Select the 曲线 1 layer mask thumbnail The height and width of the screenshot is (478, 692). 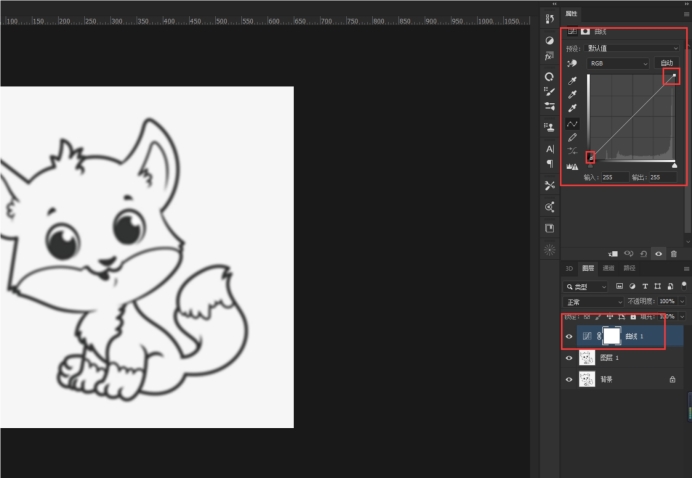pyautogui.click(x=612, y=336)
